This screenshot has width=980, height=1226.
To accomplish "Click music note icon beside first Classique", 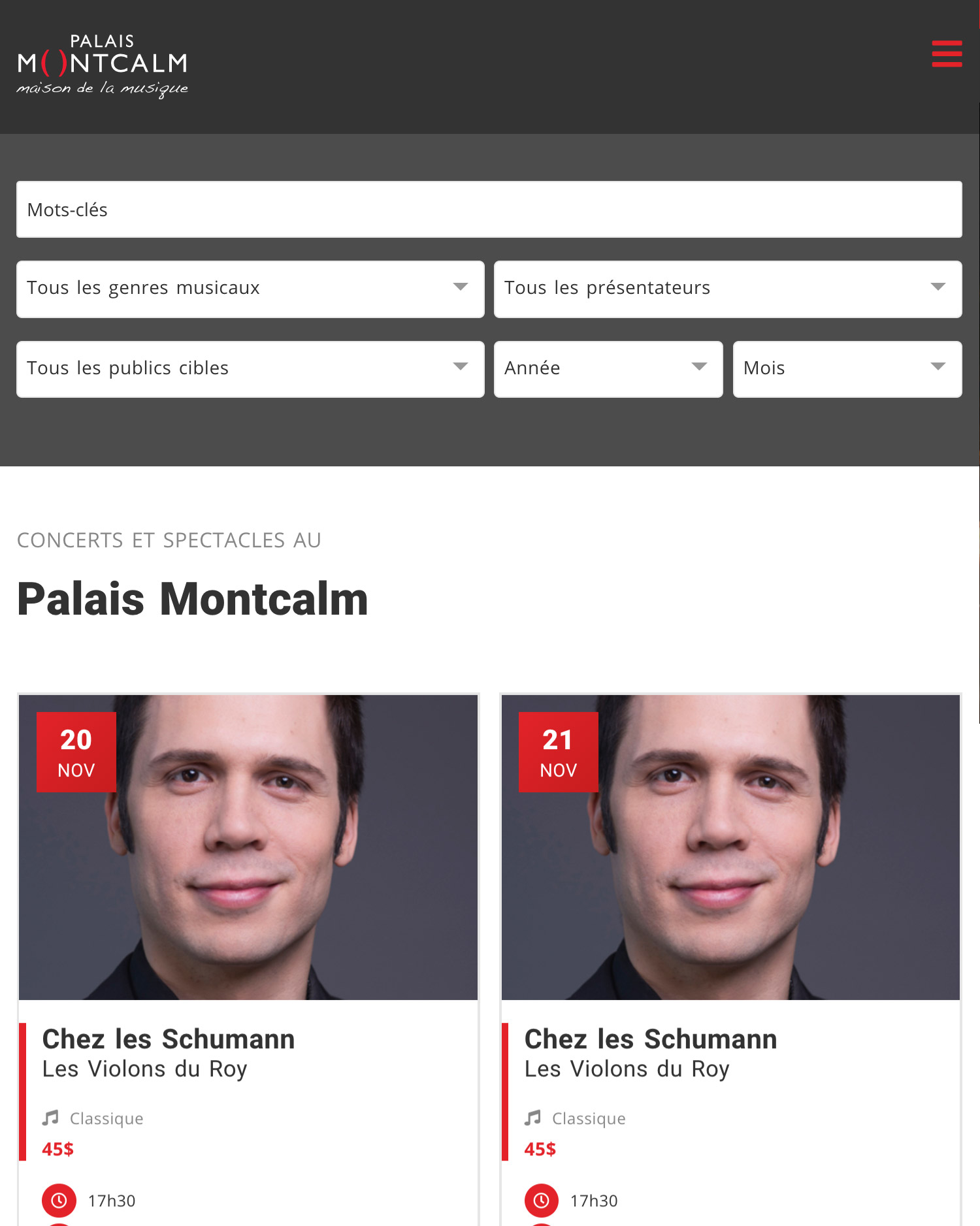I will [x=50, y=1118].
